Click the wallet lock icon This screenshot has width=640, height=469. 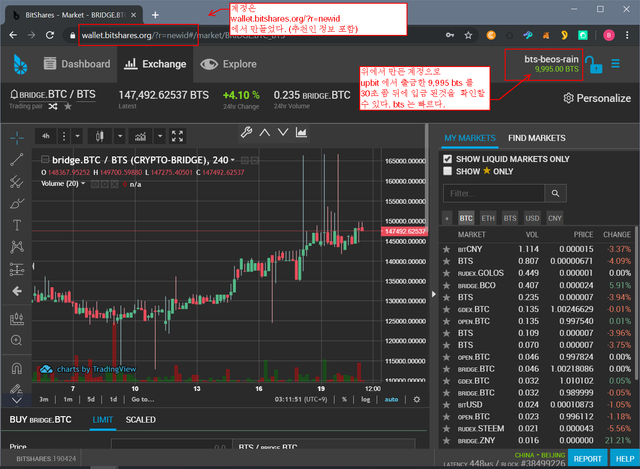pyautogui.click(x=593, y=64)
